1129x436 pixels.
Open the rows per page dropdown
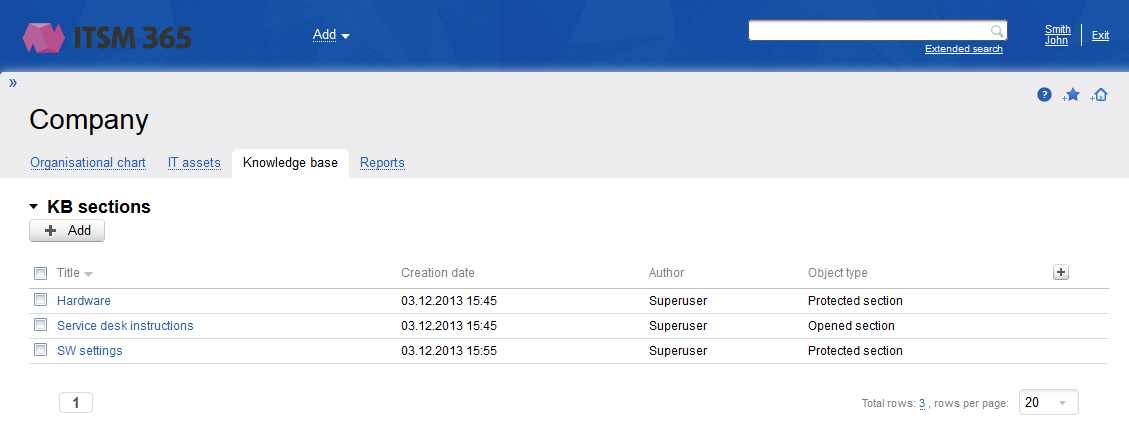click(x=1048, y=402)
